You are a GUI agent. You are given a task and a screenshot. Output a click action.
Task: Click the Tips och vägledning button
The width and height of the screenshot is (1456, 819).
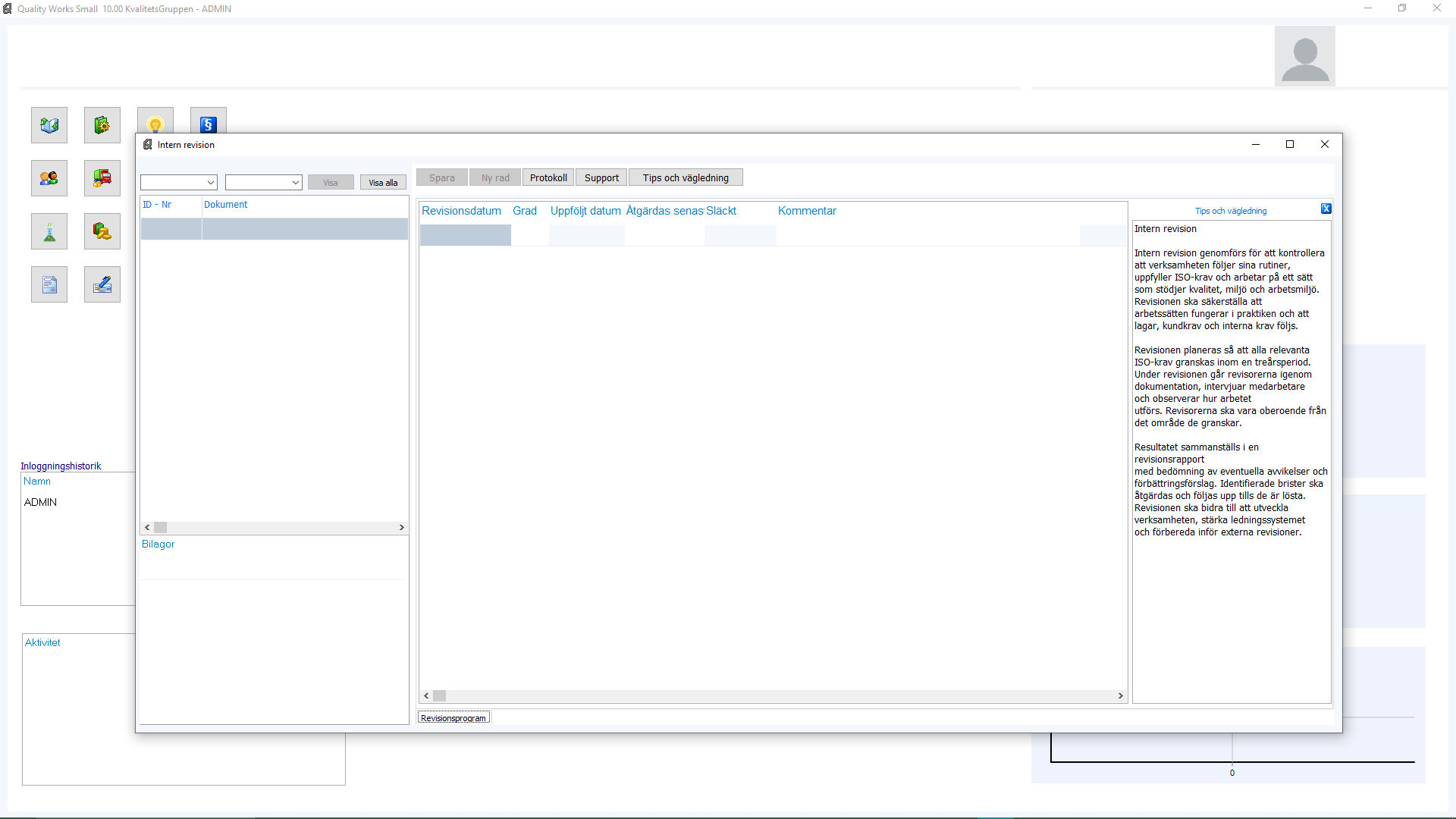(686, 177)
